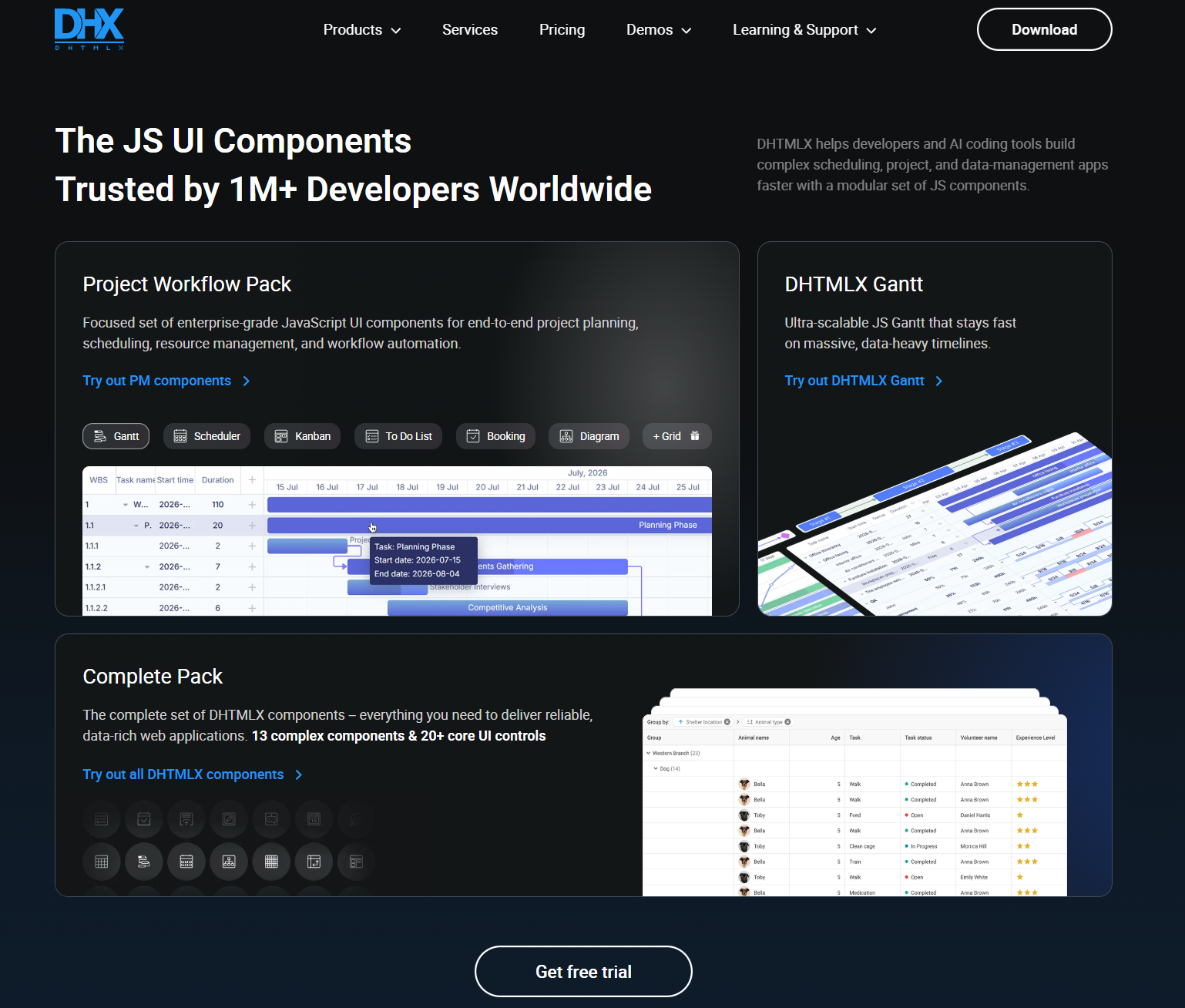Remove the Shelter location grouping chip

727,722
